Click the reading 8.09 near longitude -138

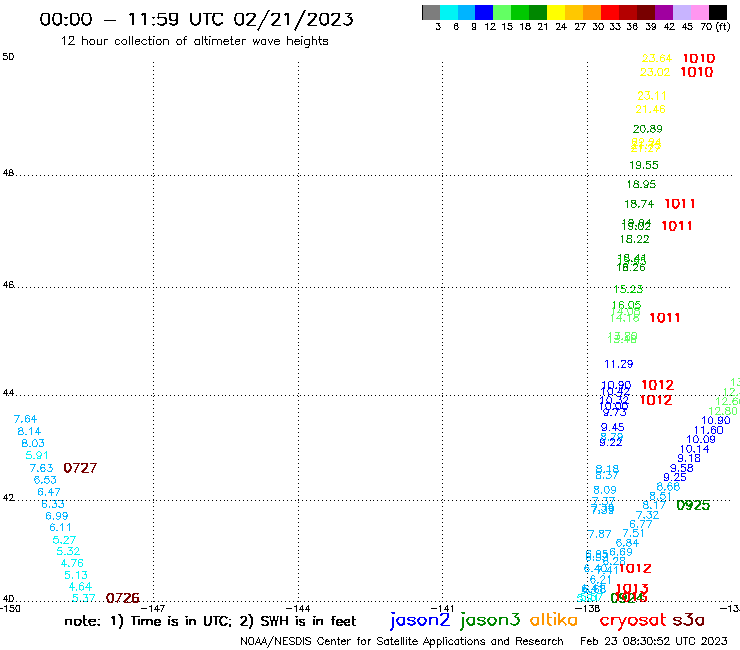(605, 490)
